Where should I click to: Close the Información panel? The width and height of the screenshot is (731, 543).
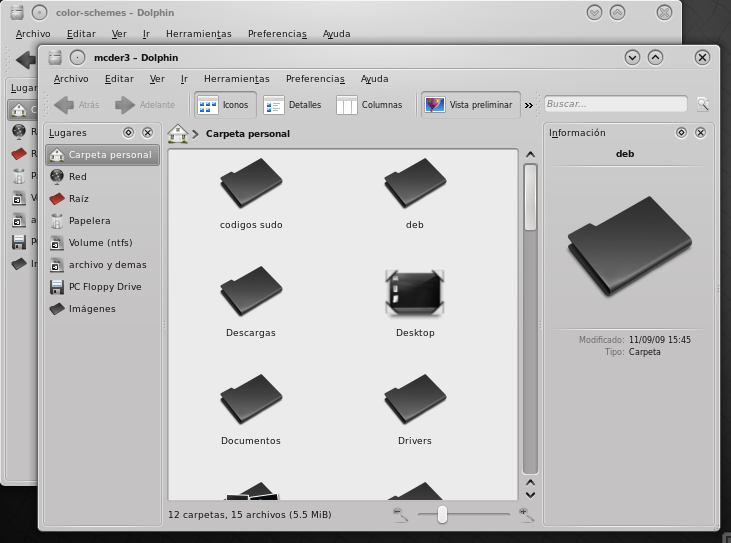tap(700, 133)
